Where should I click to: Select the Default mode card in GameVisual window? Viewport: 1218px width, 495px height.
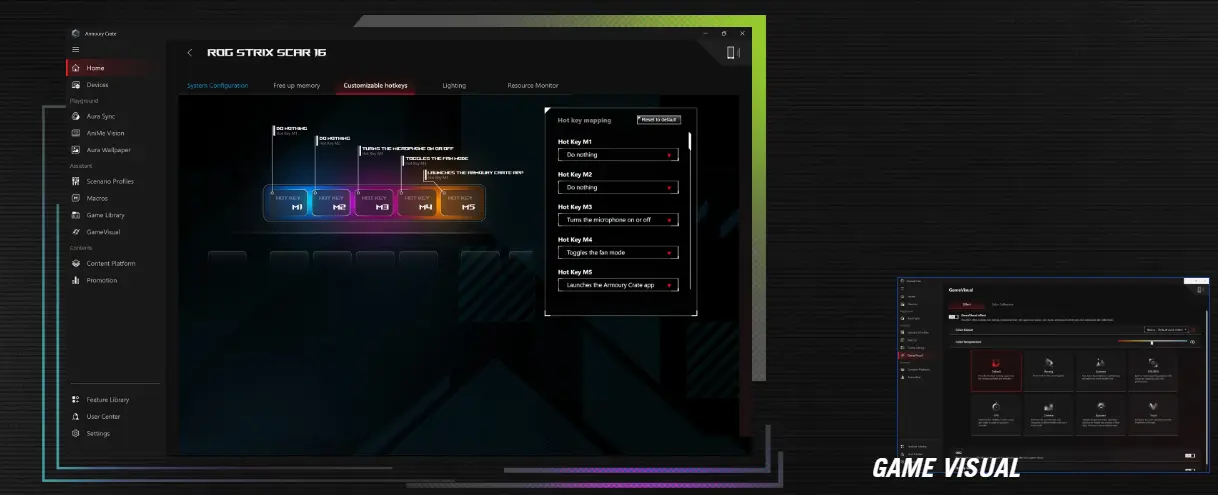pyautogui.click(x=996, y=371)
